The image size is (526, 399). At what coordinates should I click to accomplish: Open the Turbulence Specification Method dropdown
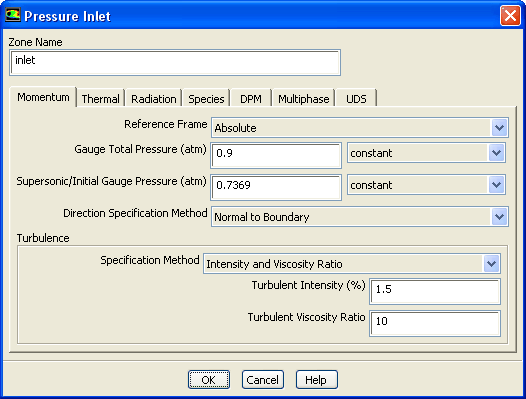tap(352, 264)
